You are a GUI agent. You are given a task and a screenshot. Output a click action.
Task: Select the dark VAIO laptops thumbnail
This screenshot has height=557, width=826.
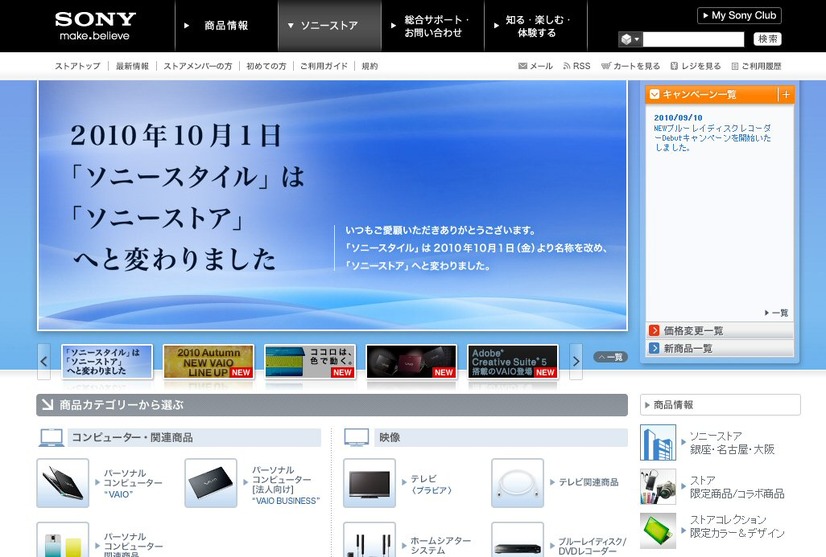(x=411, y=361)
